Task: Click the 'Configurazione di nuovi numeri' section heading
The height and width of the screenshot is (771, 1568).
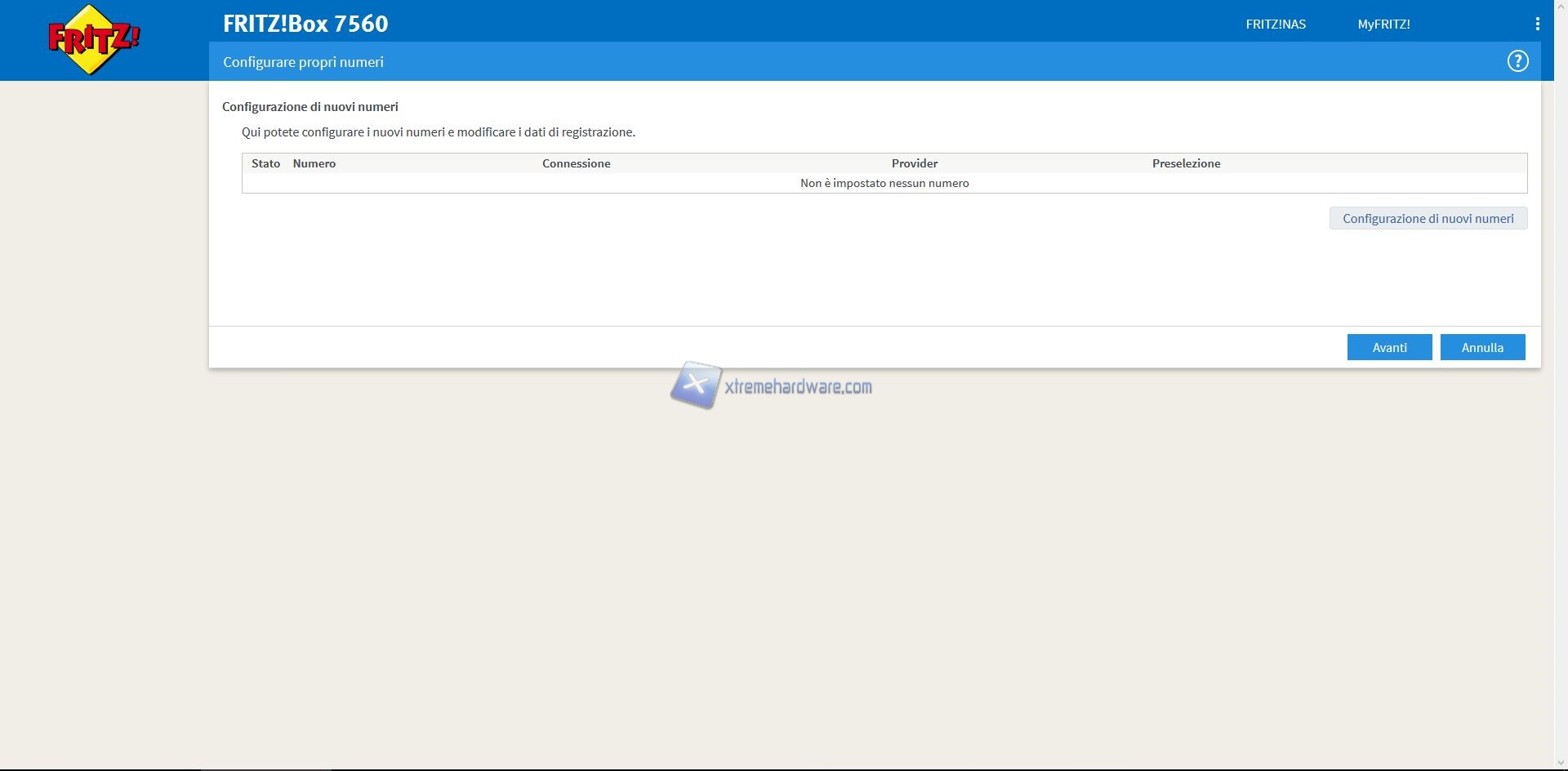Action: 310,107
